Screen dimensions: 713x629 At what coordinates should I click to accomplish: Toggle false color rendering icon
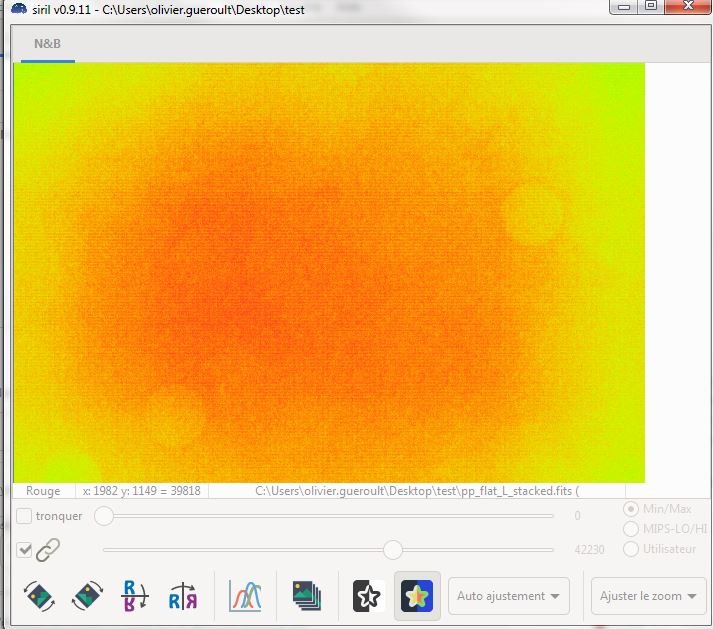coord(417,596)
